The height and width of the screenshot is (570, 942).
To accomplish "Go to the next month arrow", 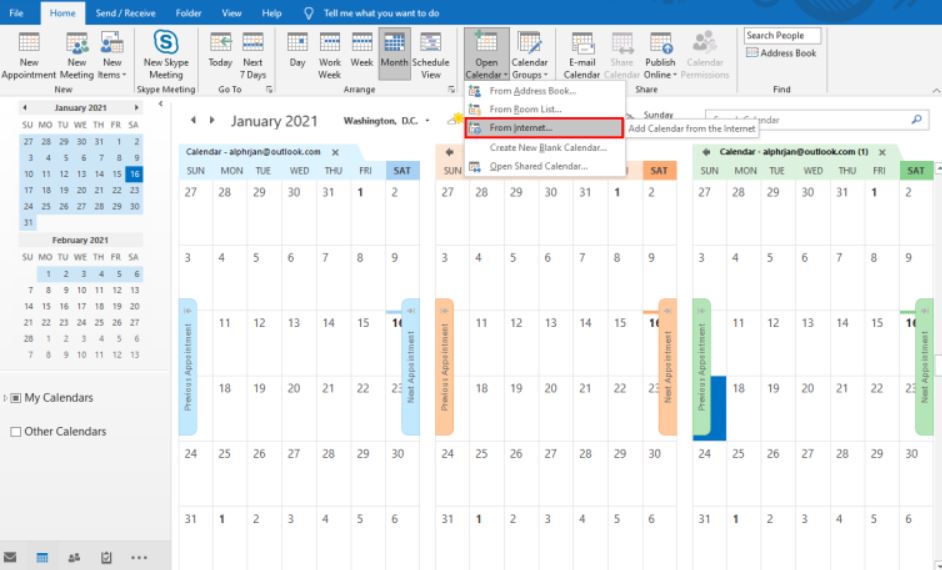I will (211, 120).
